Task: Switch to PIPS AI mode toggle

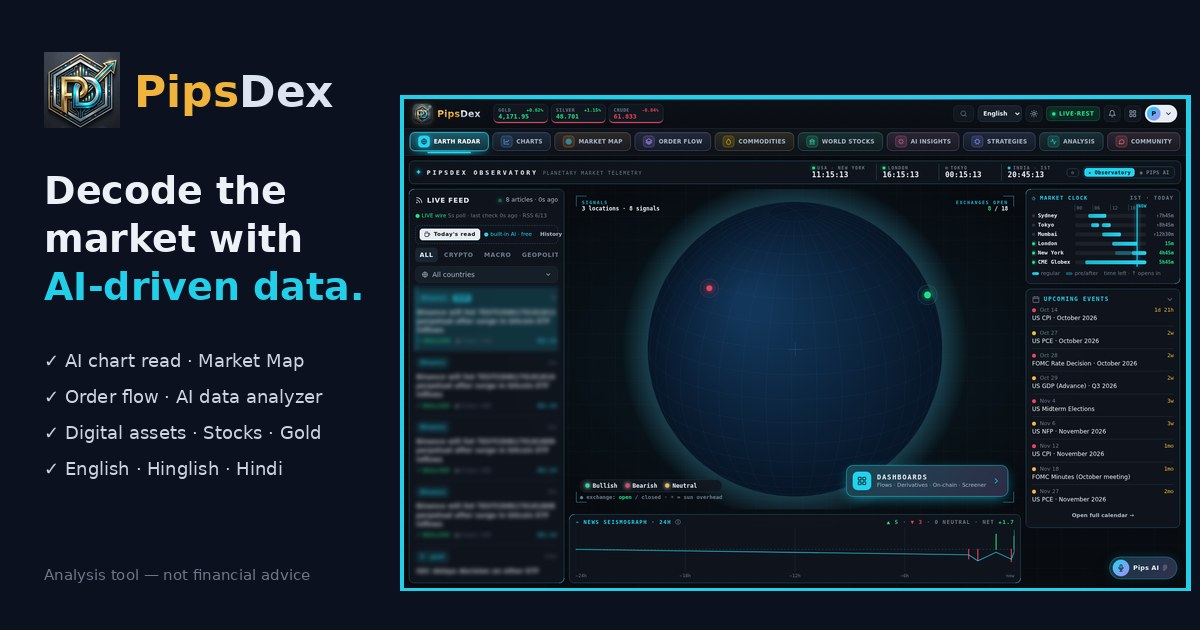Action: (1156, 172)
